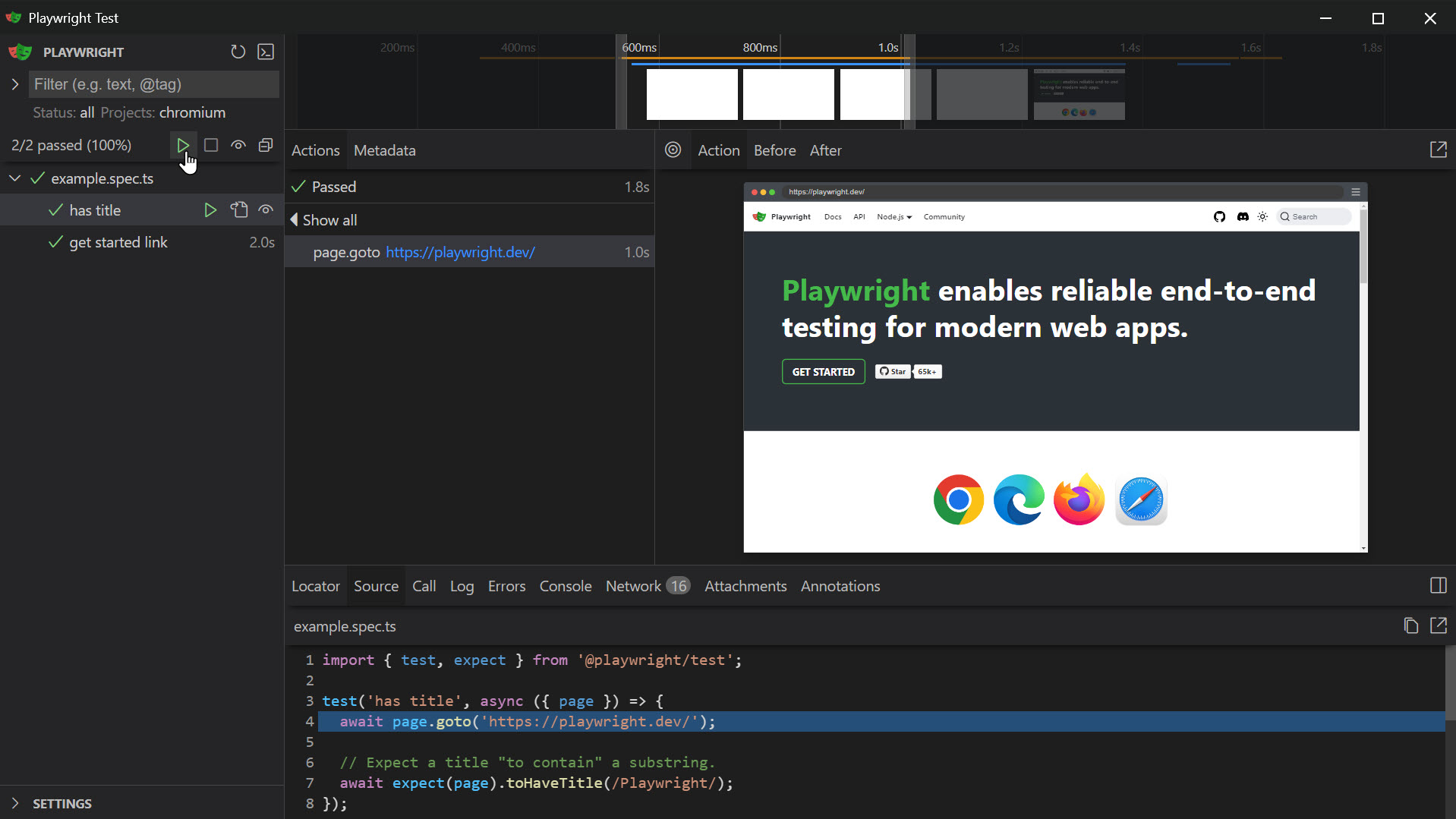Click the Search box in snapshot

(x=1314, y=217)
